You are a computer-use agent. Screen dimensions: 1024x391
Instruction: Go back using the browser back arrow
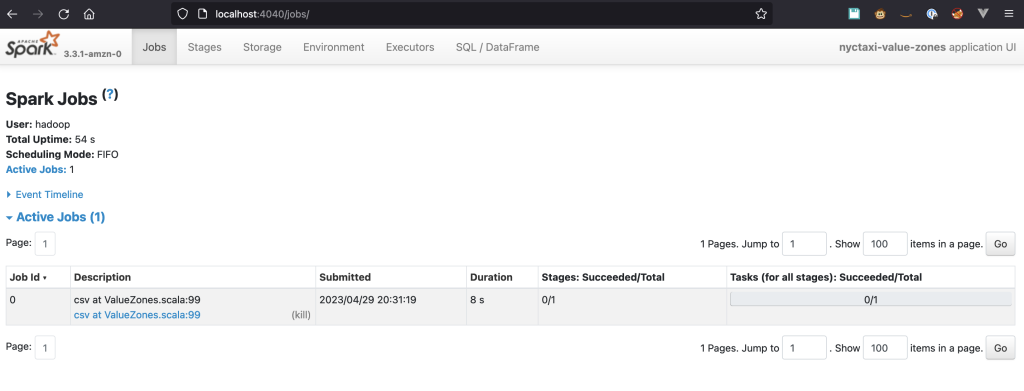click(x=12, y=14)
